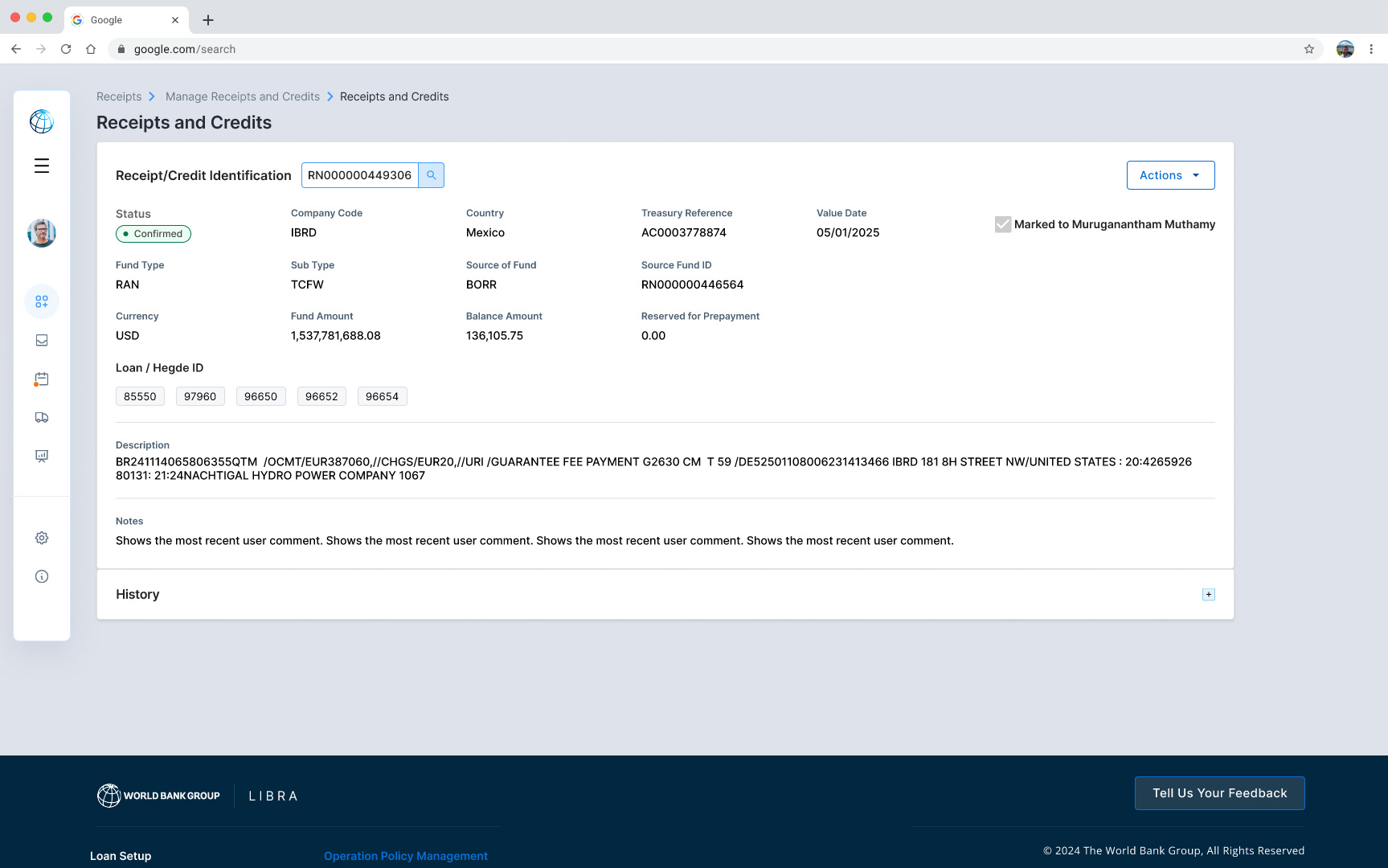Open the presentation chart icon in sidebar

pyautogui.click(x=42, y=456)
